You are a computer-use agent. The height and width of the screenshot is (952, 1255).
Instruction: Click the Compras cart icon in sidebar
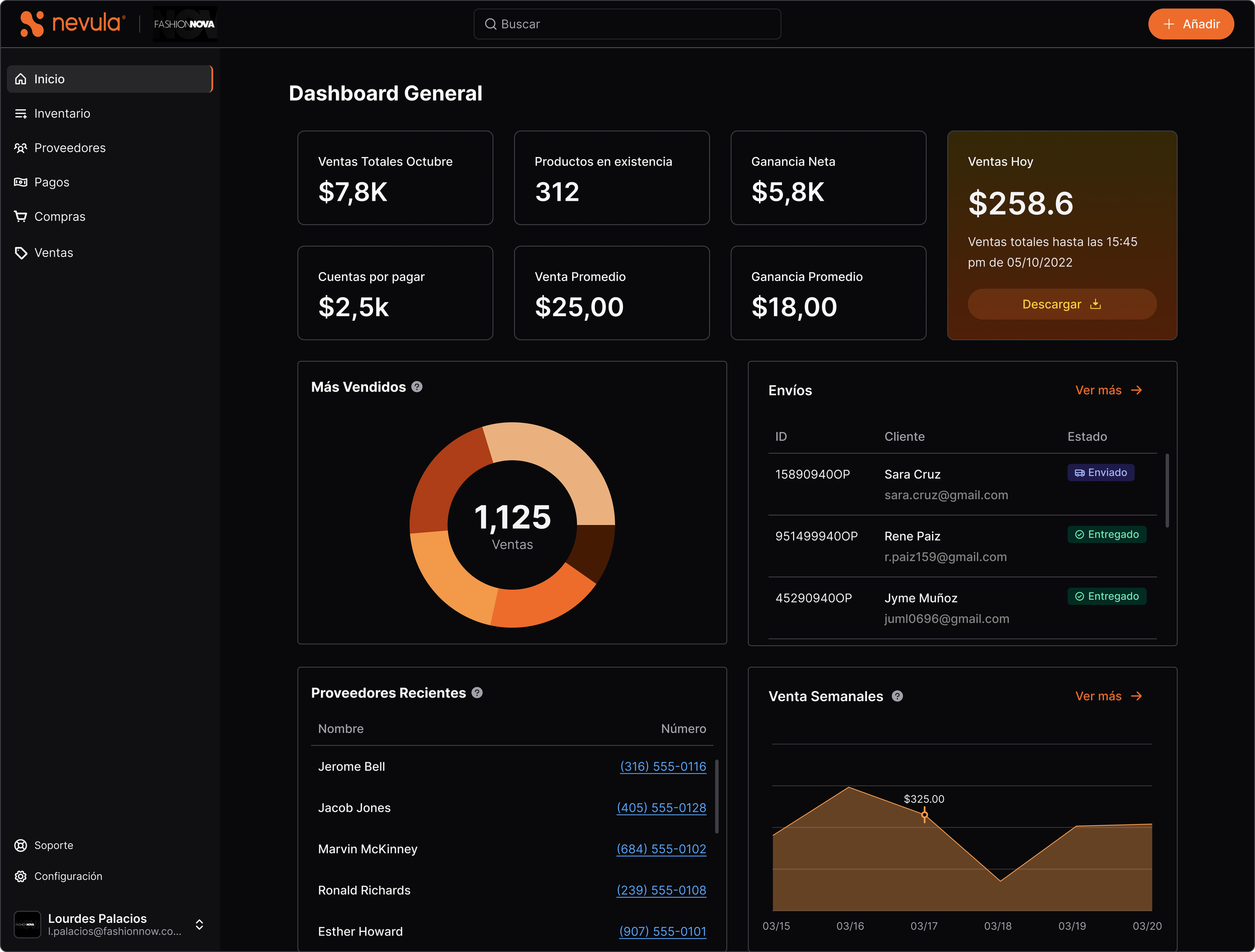tap(21, 217)
